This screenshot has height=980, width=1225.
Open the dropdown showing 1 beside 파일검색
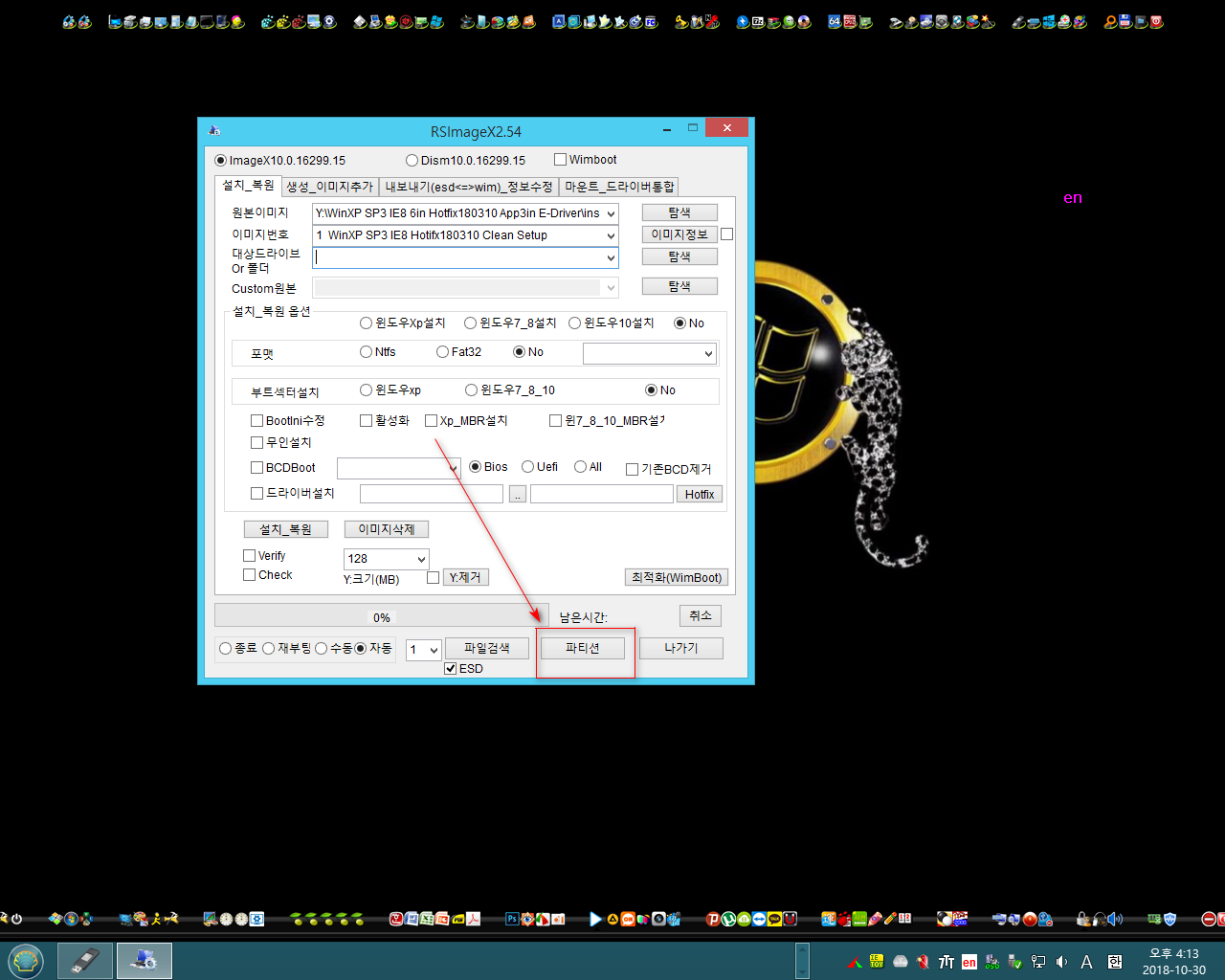[x=434, y=650]
